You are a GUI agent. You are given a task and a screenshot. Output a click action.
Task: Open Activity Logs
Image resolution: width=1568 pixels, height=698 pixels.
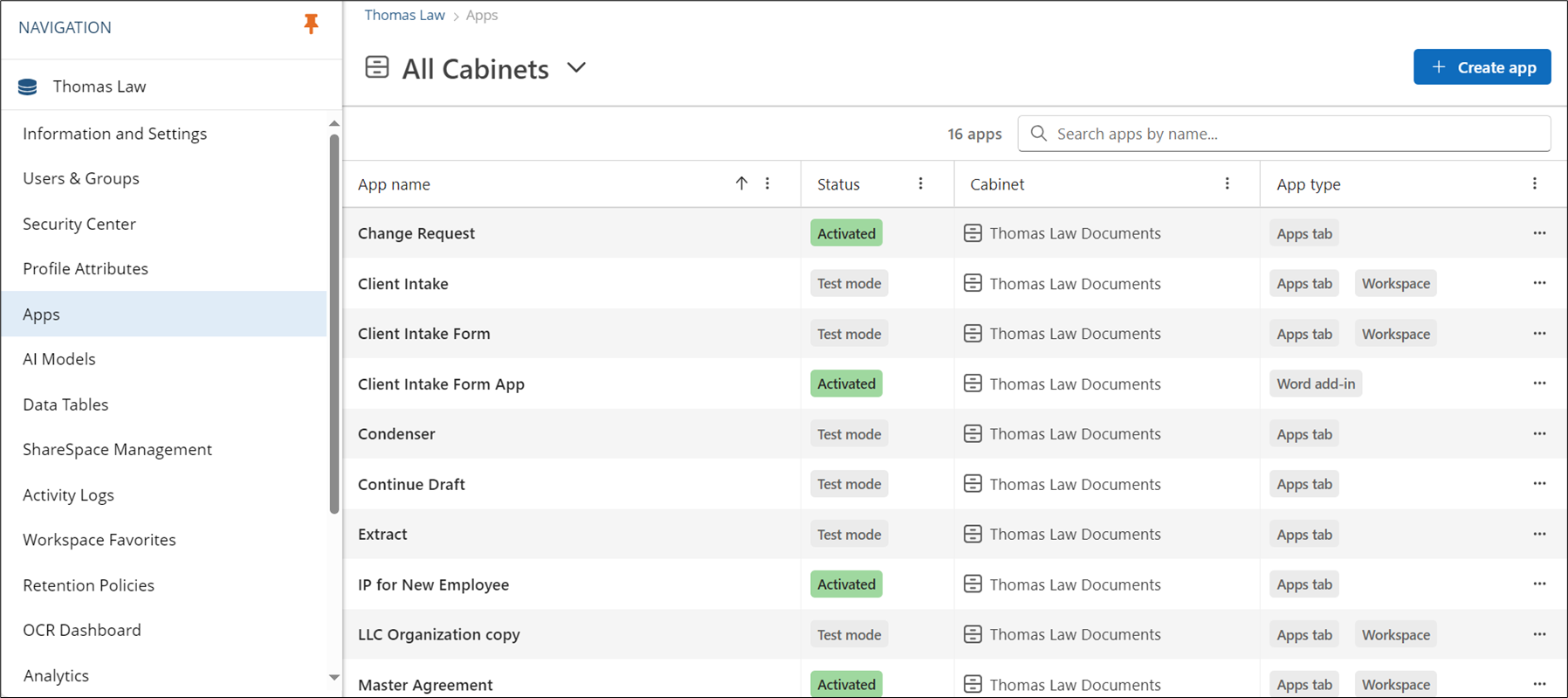click(68, 494)
